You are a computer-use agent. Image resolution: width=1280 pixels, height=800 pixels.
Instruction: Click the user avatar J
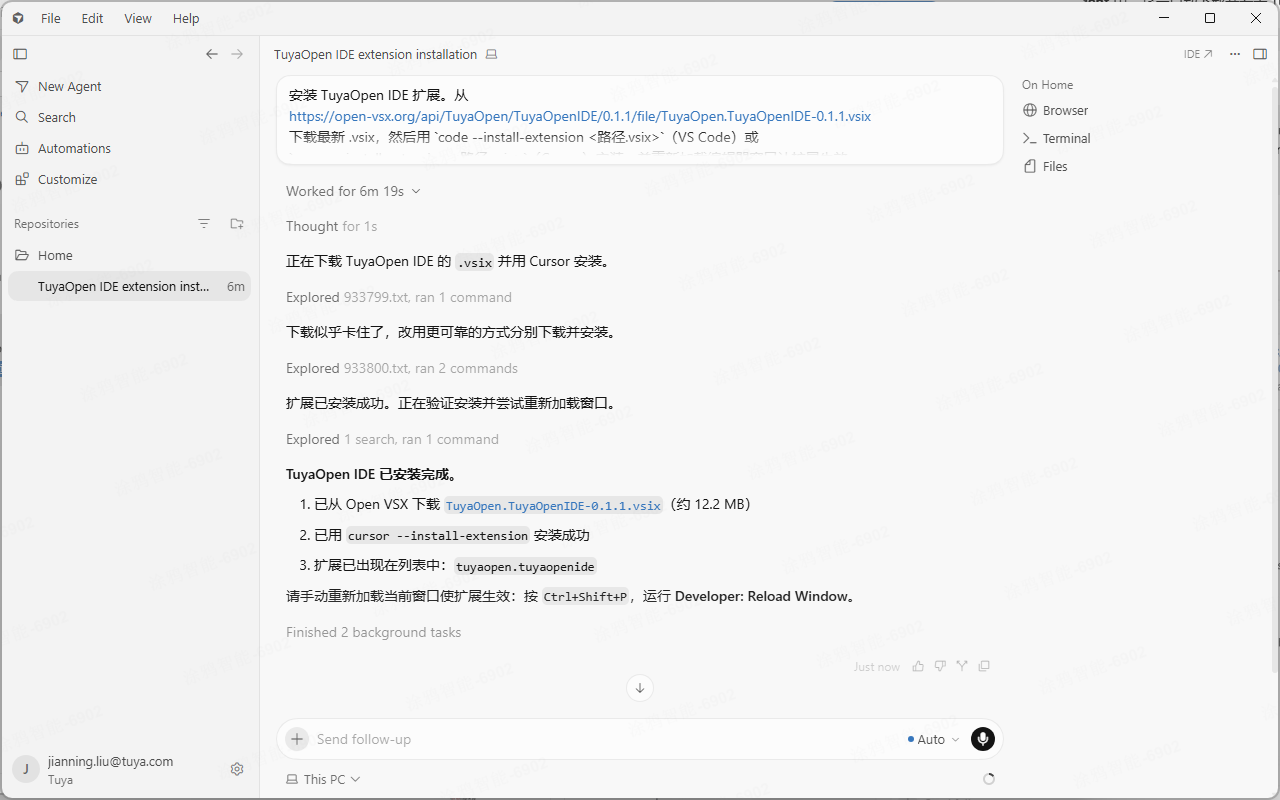point(26,769)
